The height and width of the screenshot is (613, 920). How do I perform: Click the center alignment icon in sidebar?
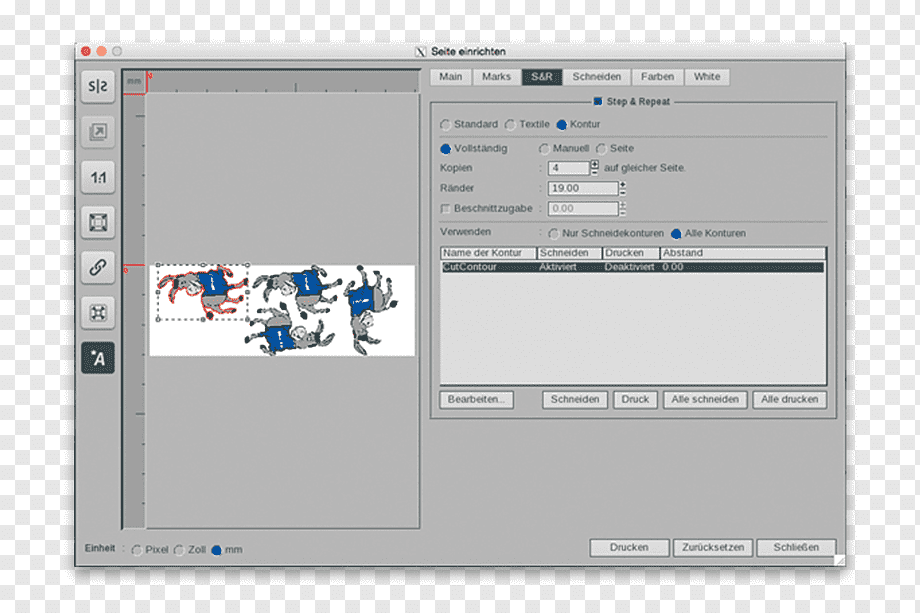98,313
